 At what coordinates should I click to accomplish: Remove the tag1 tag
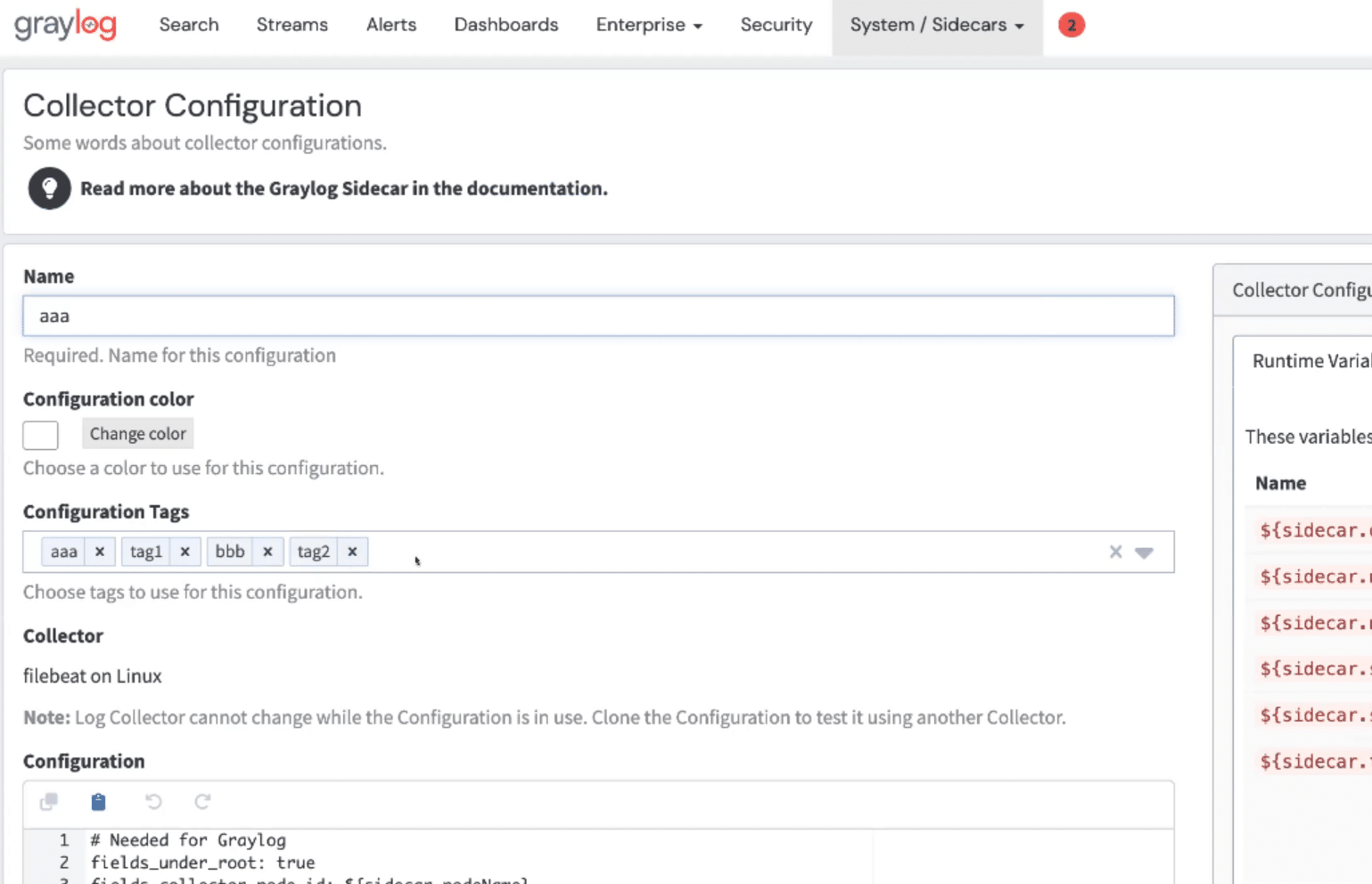(185, 552)
